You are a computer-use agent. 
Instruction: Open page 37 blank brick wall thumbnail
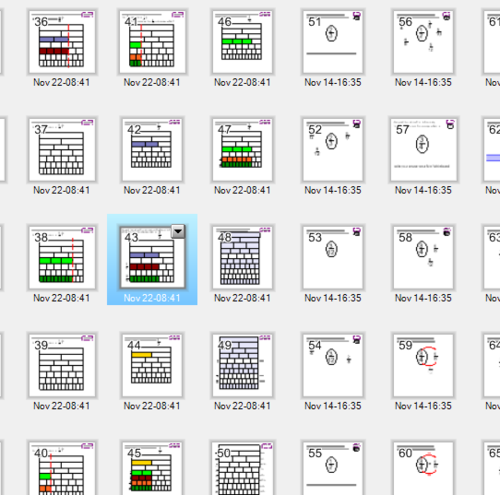pyautogui.click(x=62, y=150)
